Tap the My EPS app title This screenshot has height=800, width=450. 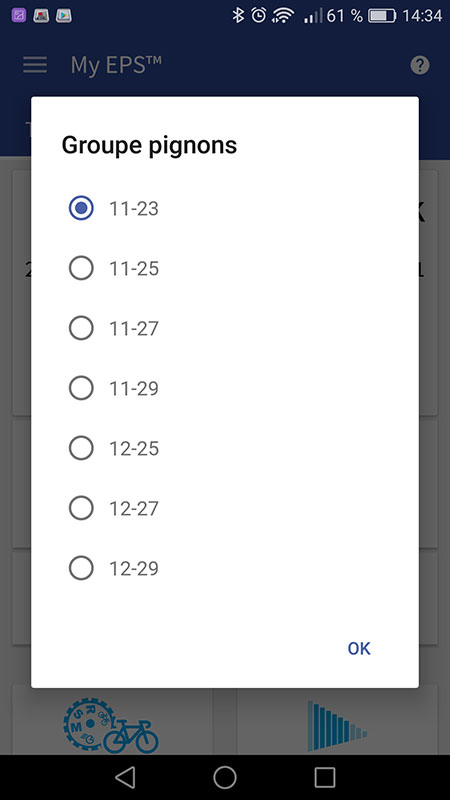click(x=116, y=65)
